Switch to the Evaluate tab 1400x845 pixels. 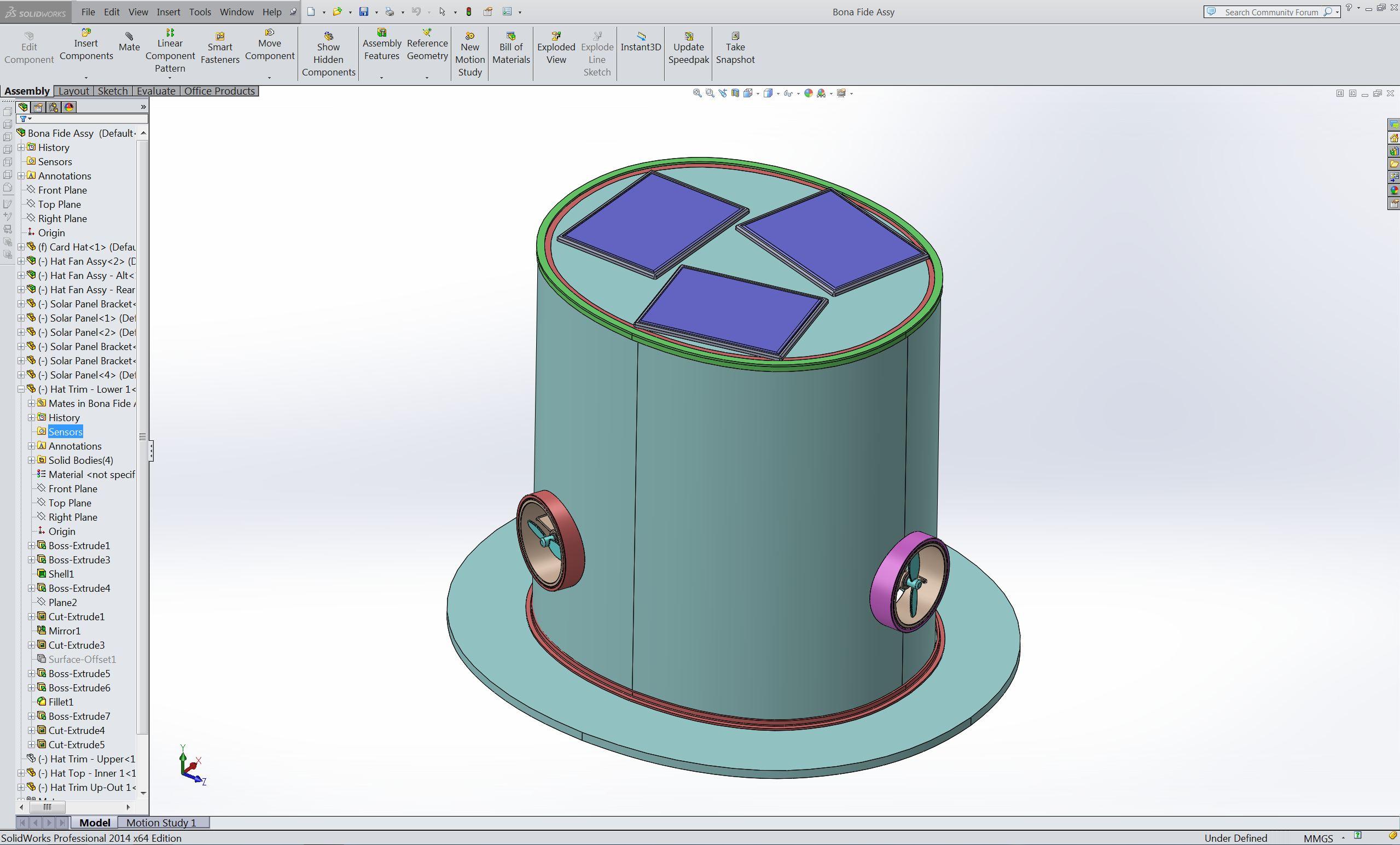pyautogui.click(x=156, y=91)
